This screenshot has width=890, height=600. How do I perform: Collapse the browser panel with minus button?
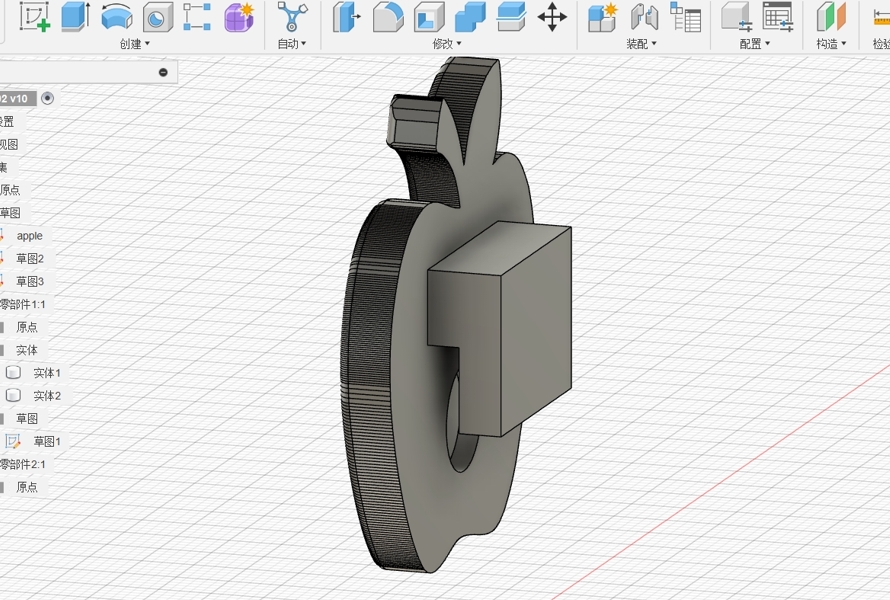coord(163,72)
